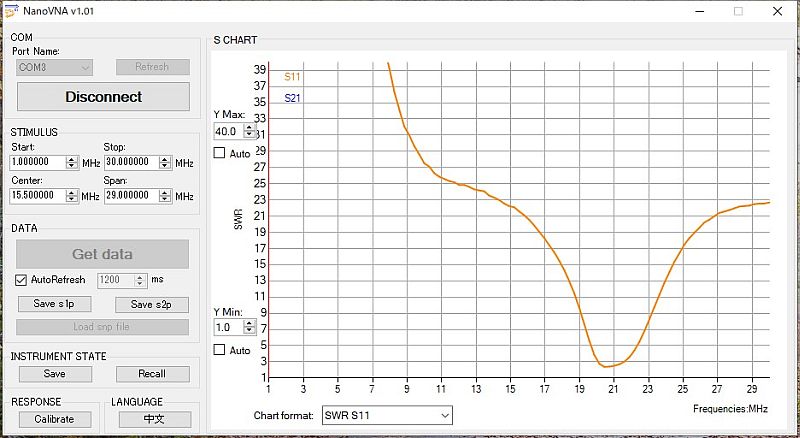Click the Disconnect button
Viewport: 800px width, 438px height.
coord(103,97)
